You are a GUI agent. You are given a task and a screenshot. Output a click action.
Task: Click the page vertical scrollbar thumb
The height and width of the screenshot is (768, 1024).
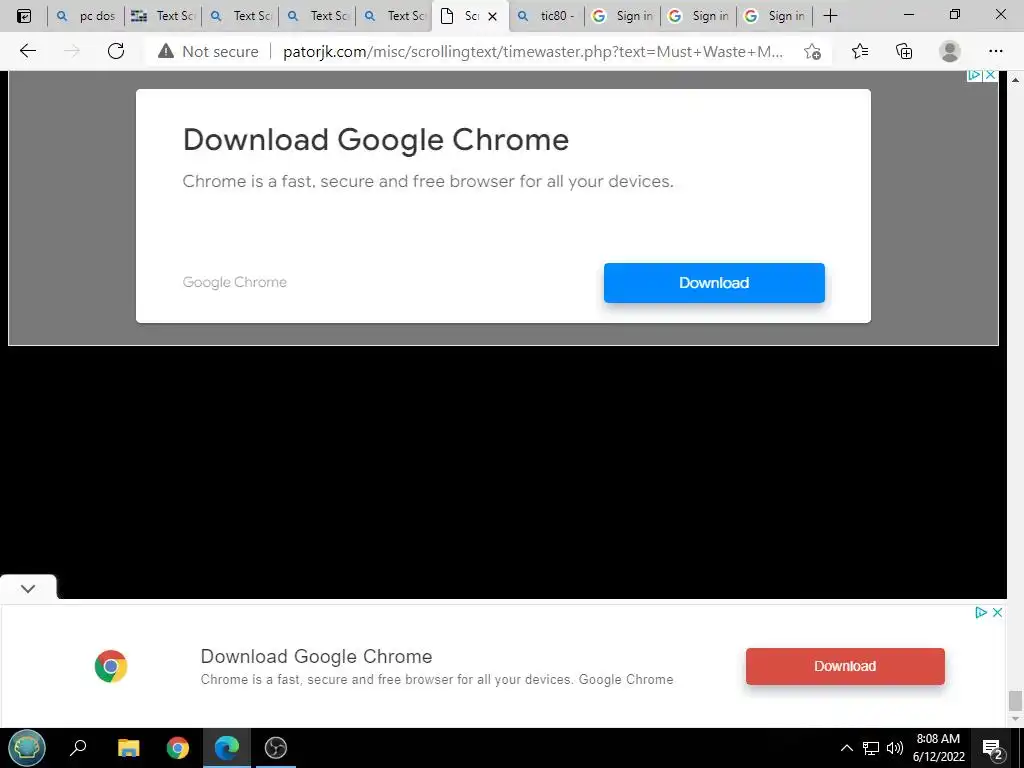(x=1015, y=701)
